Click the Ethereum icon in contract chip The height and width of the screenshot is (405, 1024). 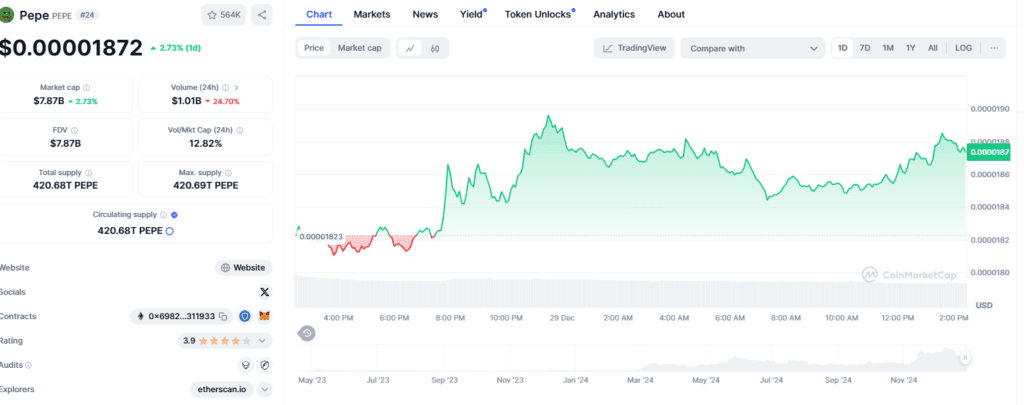coord(140,316)
